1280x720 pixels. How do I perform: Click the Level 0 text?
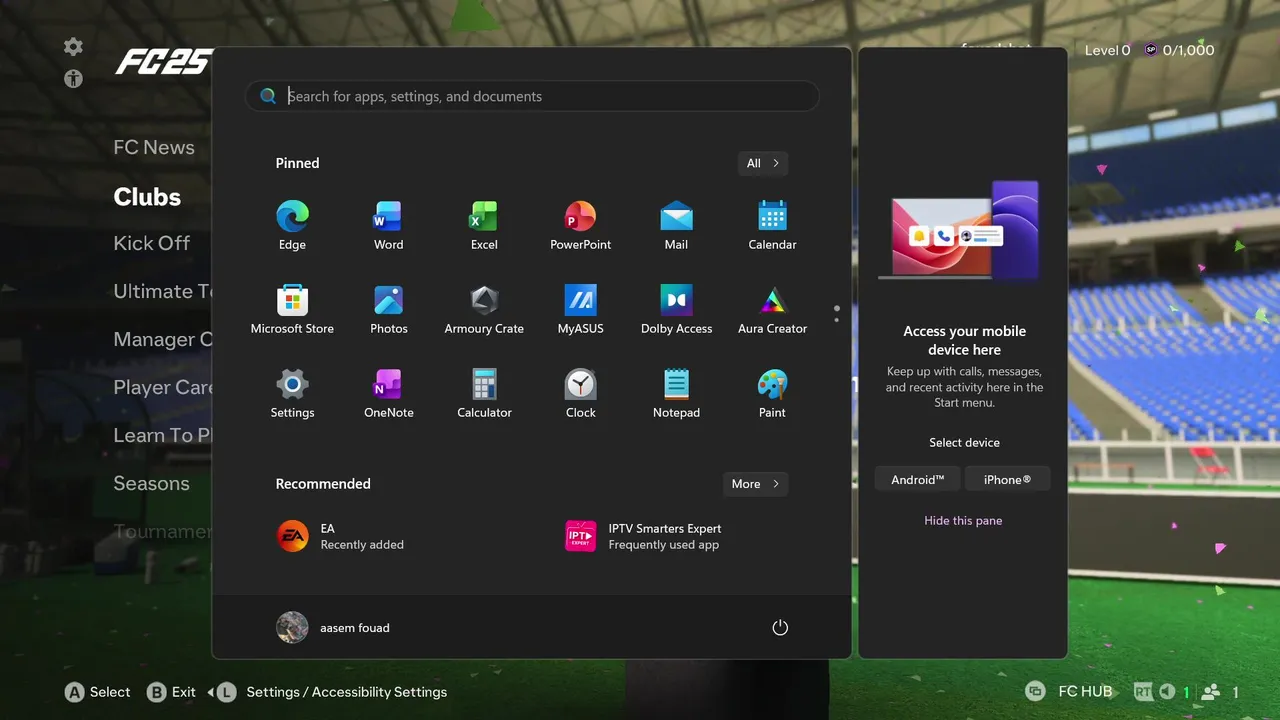(x=1108, y=50)
